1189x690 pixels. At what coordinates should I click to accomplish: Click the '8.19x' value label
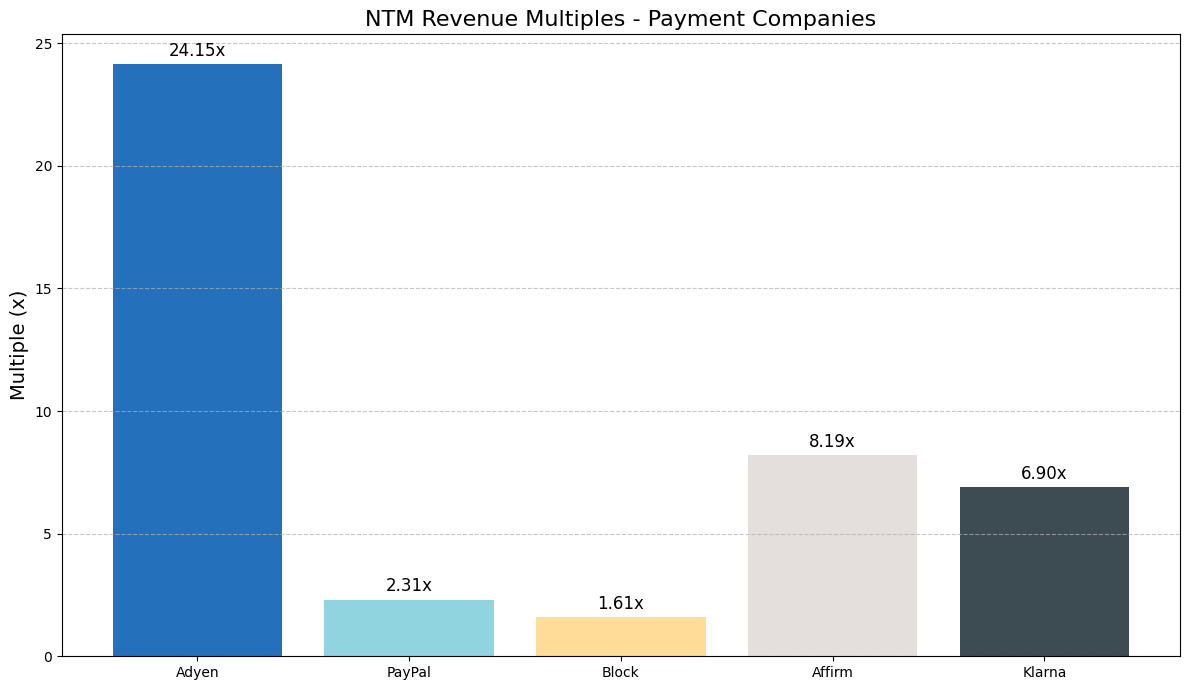pyautogui.click(x=832, y=441)
